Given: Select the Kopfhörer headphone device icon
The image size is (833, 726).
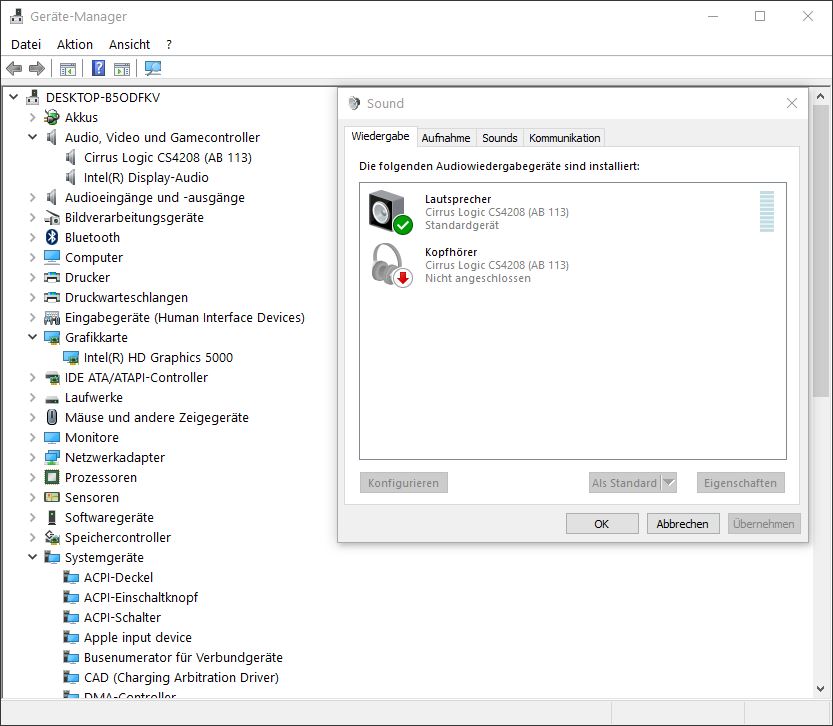Looking at the screenshot, I should (x=389, y=265).
